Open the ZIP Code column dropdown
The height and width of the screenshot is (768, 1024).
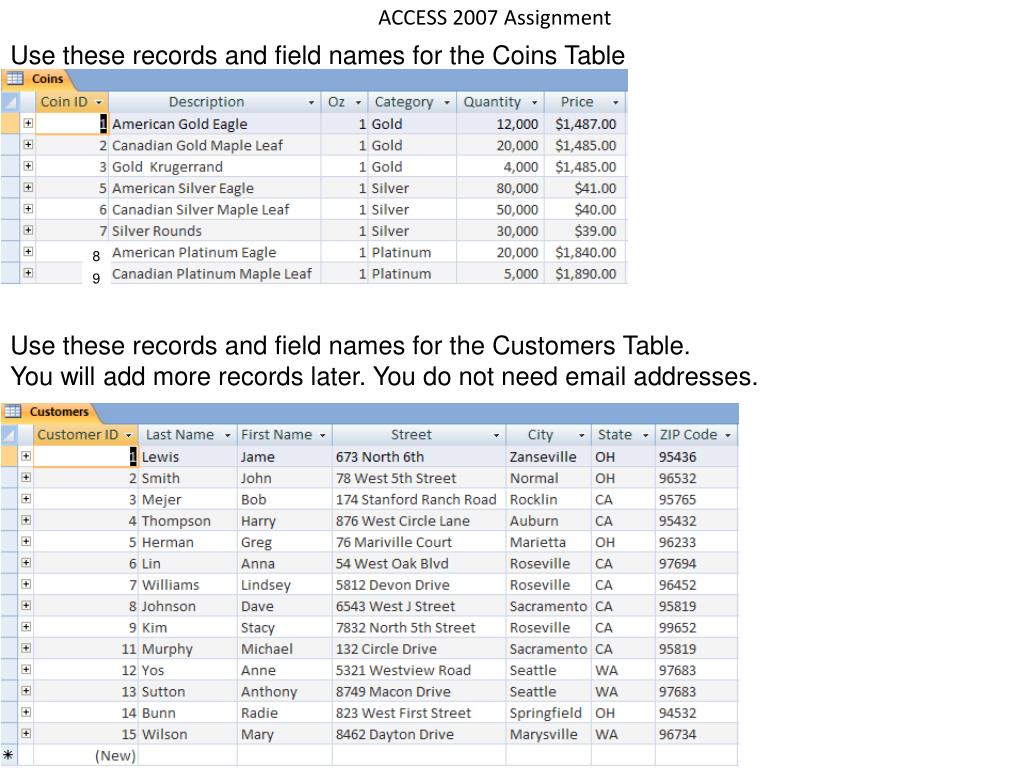click(x=728, y=436)
